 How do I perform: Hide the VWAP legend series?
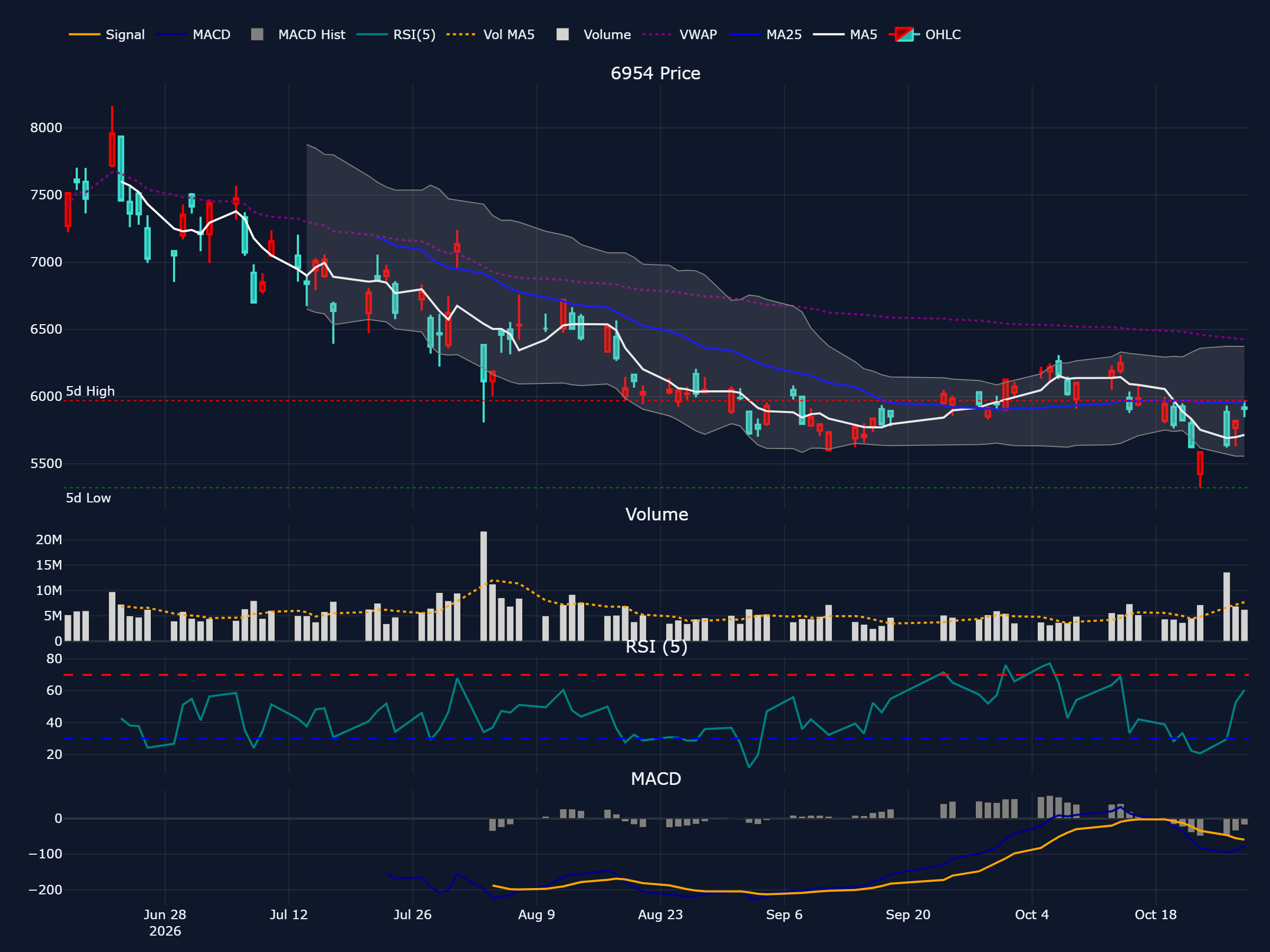coord(681,34)
